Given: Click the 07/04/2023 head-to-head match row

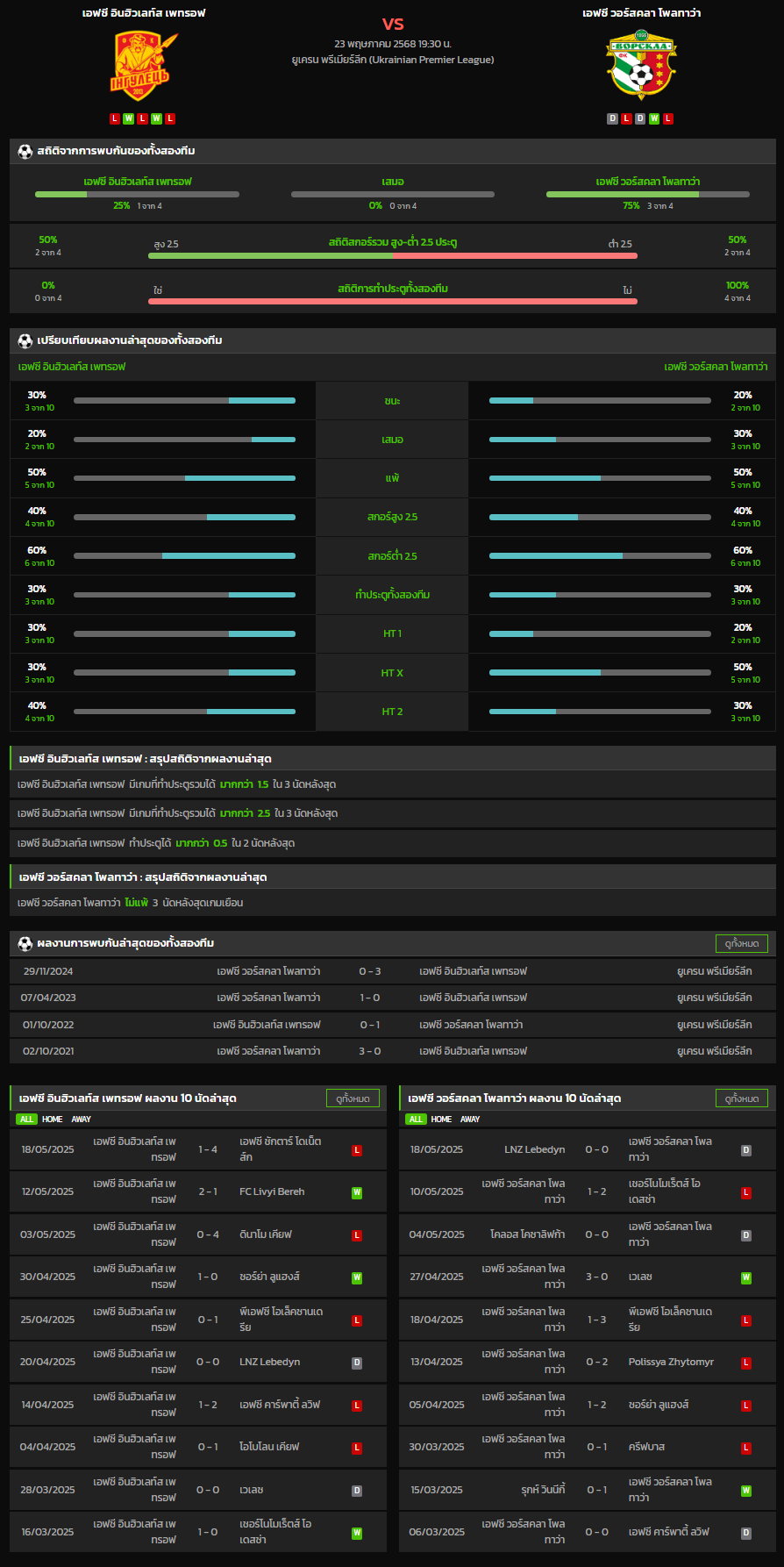Looking at the screenshot, I should tap(393, 998).
